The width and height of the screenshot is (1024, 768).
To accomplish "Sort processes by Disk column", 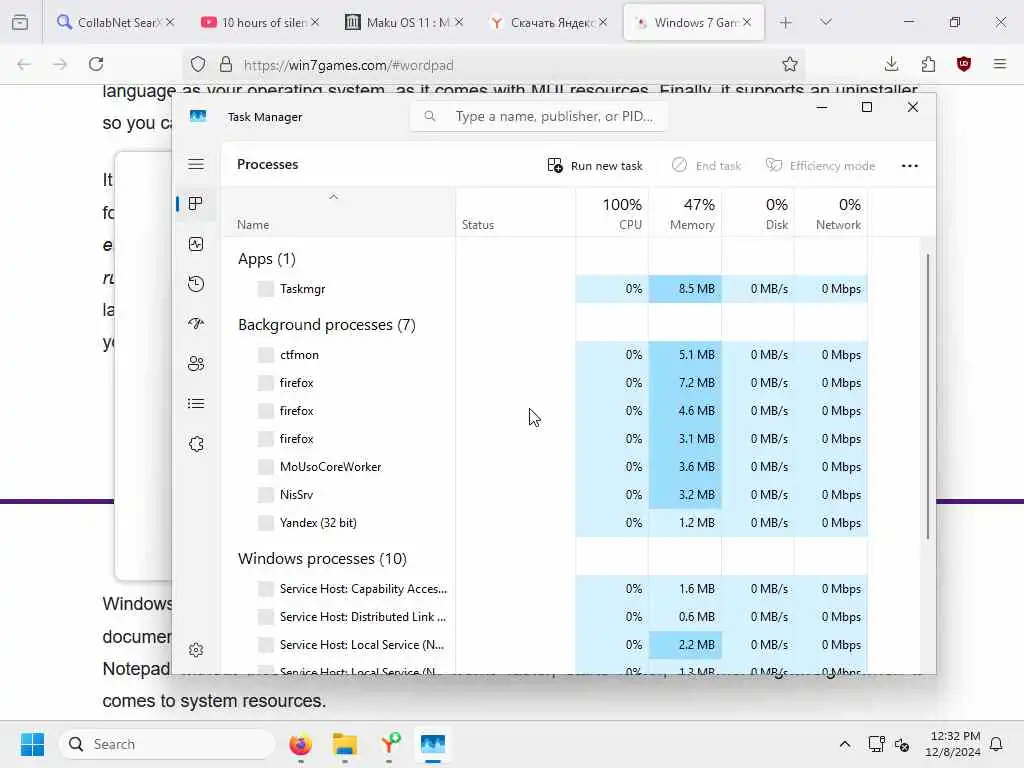I will (x=758, y=214).
